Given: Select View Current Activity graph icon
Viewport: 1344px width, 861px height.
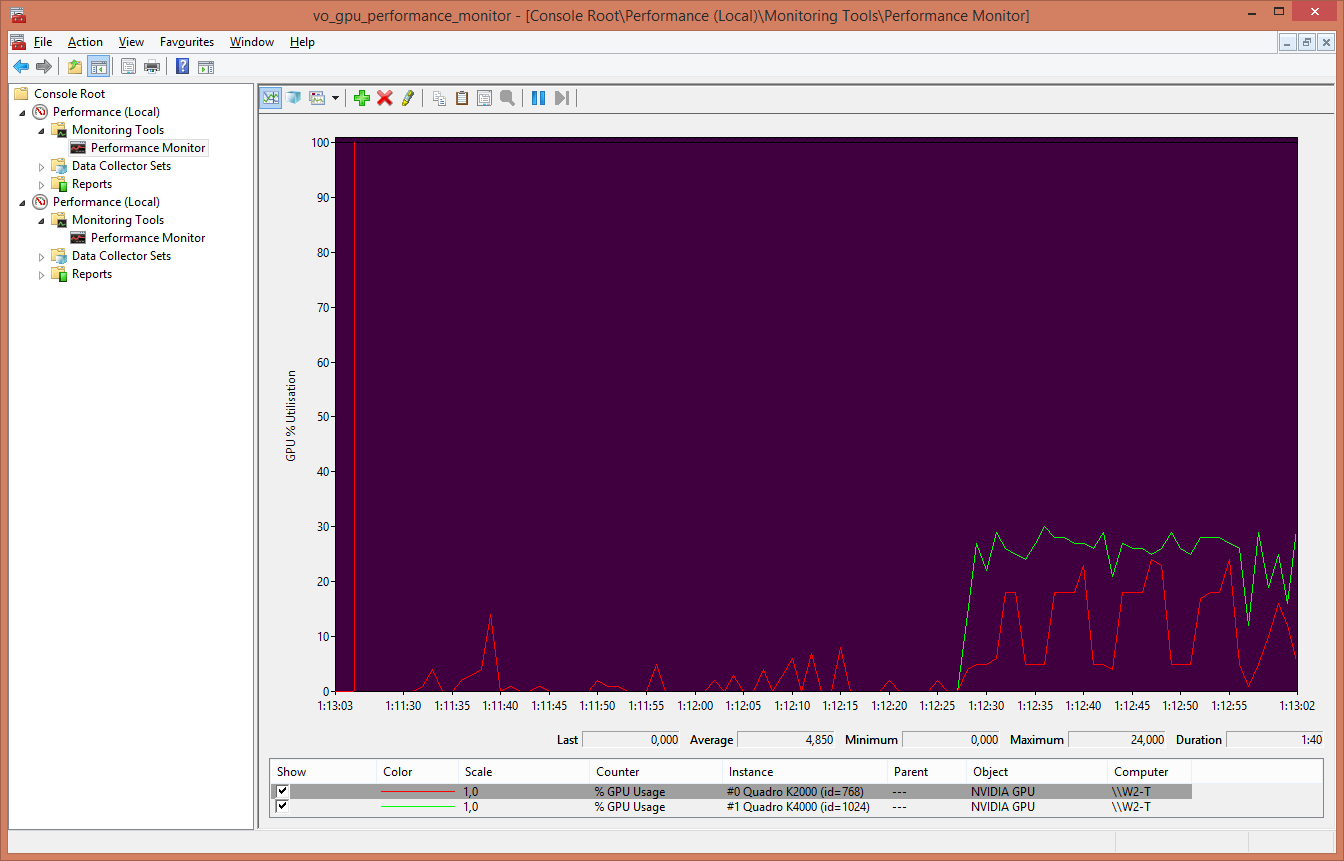Looking at the screenshot, I should 271,98.
